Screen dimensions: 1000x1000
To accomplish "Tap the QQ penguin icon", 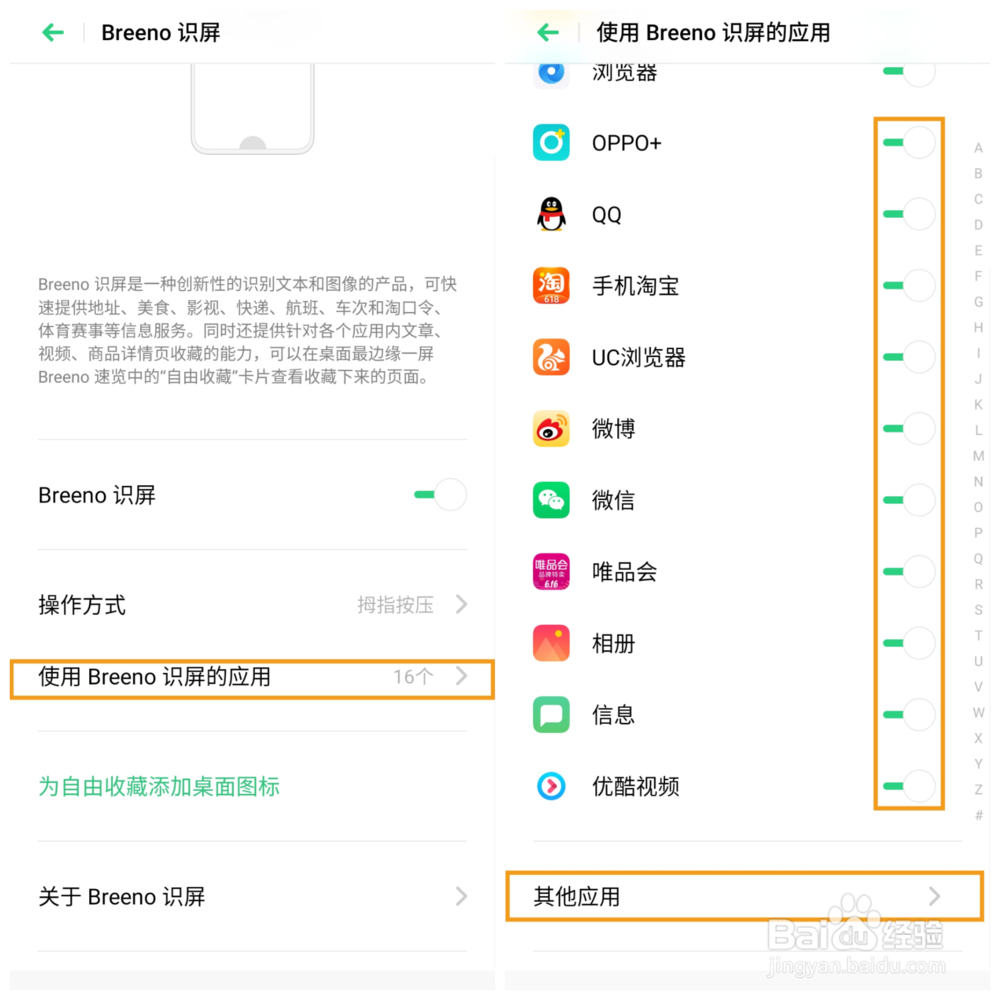I will [551, 214].
